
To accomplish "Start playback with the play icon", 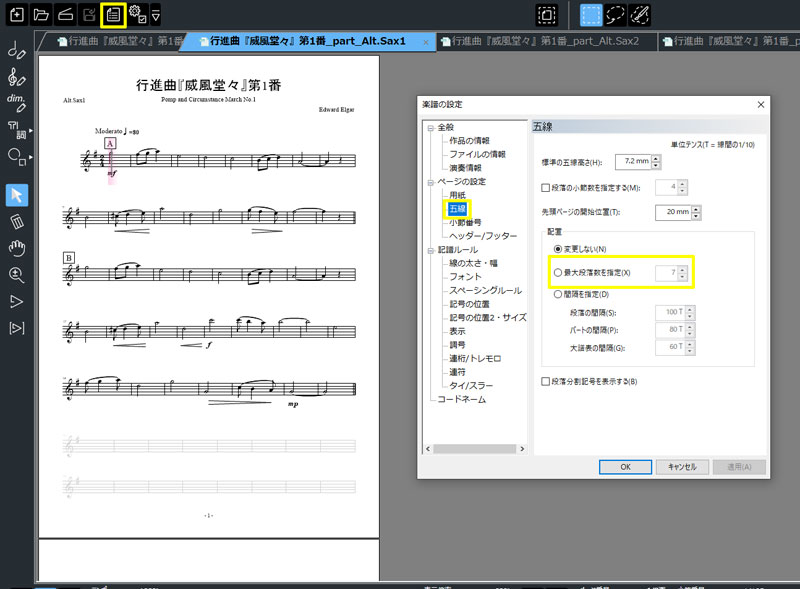I will 16,301.
